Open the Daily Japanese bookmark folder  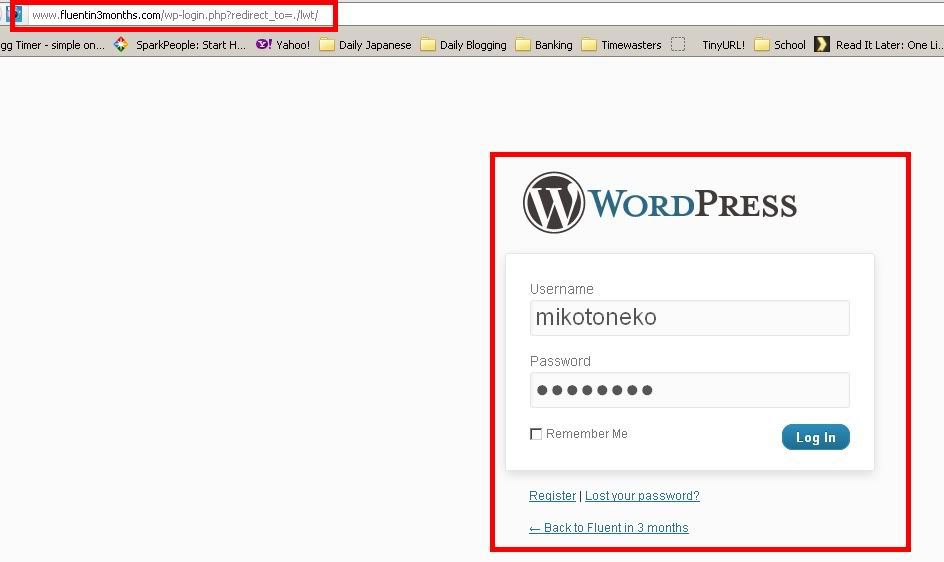(x=365, y=45)
